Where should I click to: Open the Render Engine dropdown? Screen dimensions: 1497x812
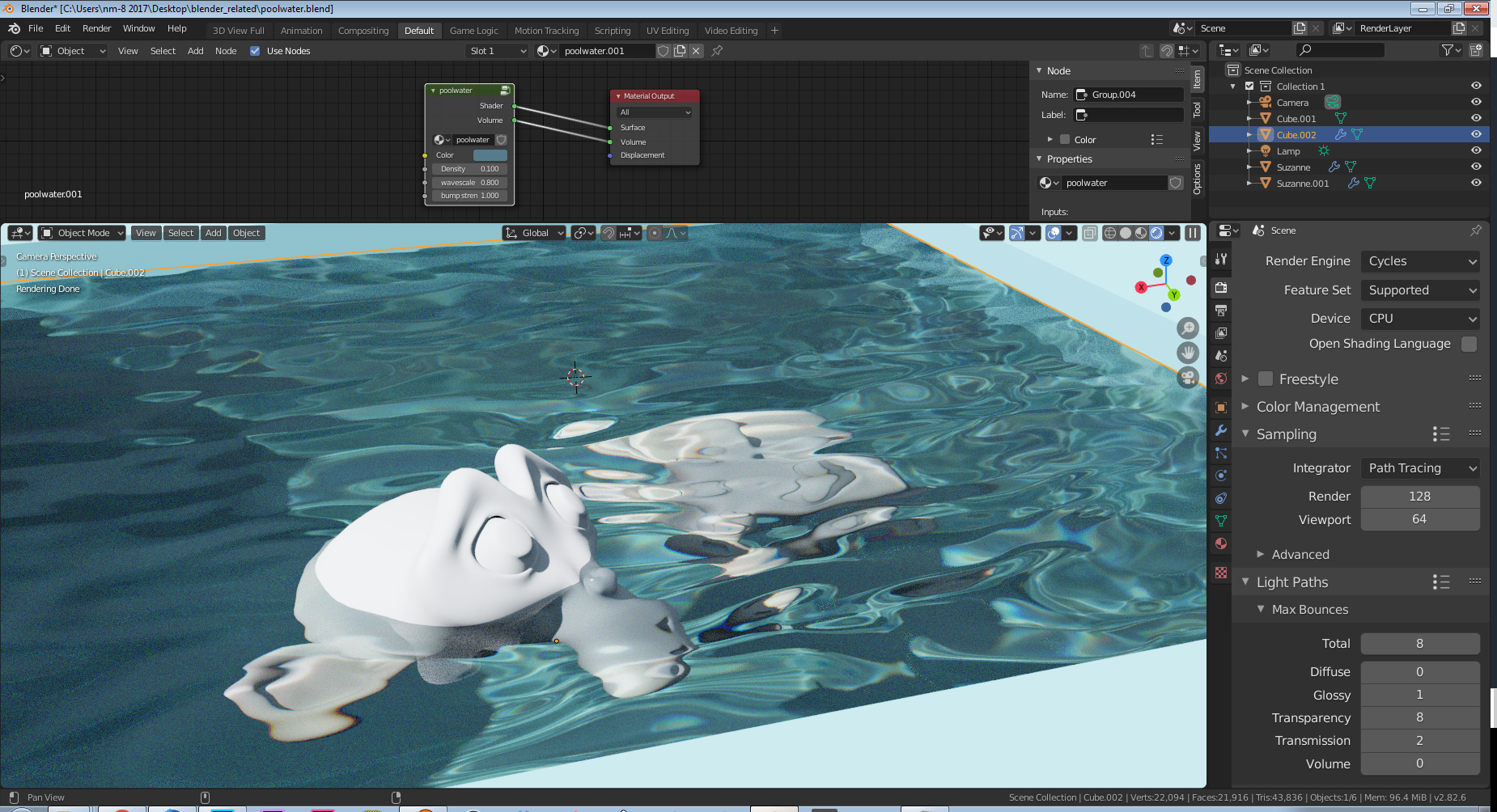tap(1419, 260)
